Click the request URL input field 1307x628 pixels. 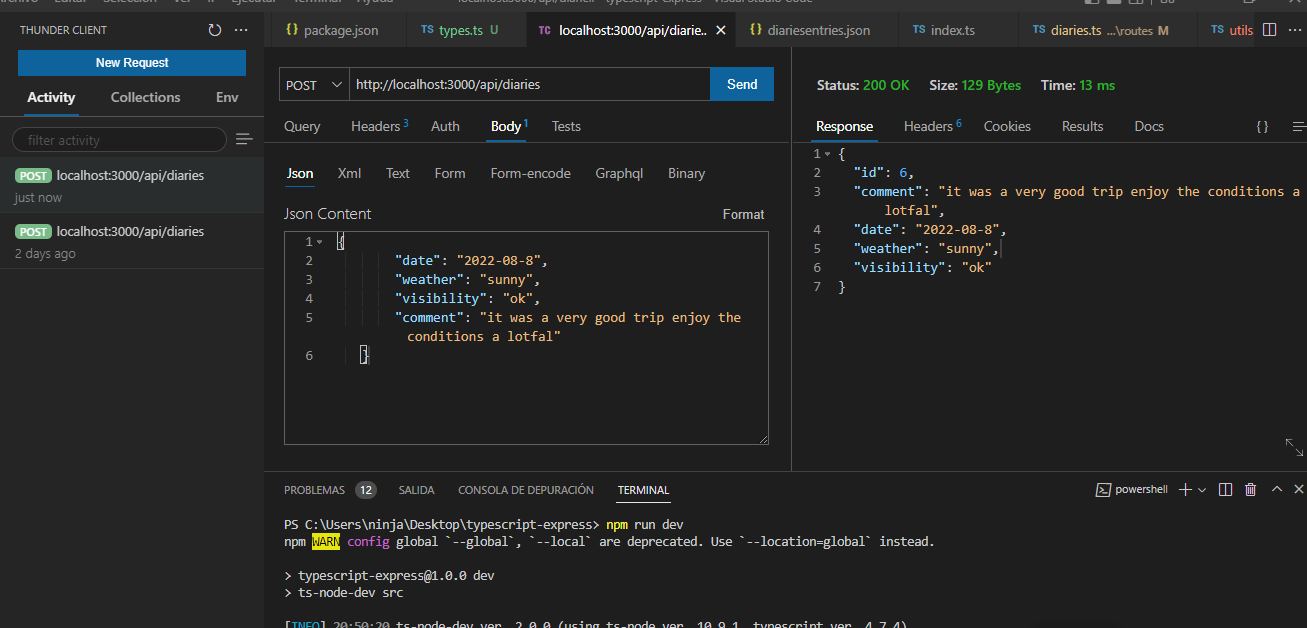(x=529, y=85)
